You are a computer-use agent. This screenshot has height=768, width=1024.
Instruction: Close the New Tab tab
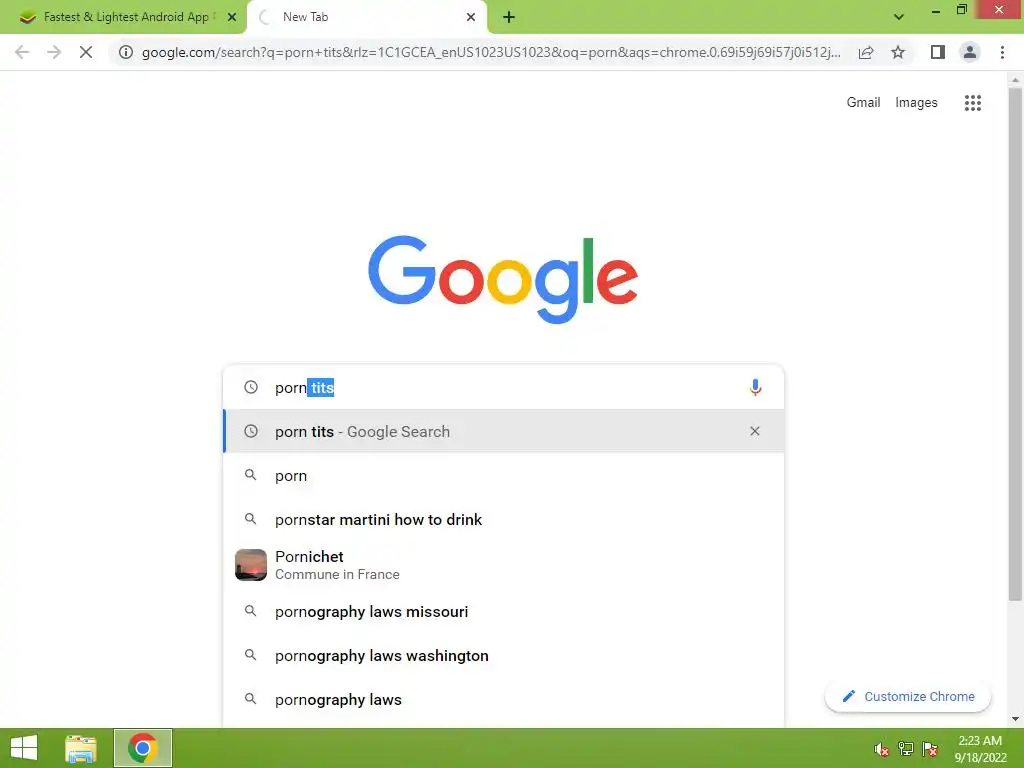point(471,17)
